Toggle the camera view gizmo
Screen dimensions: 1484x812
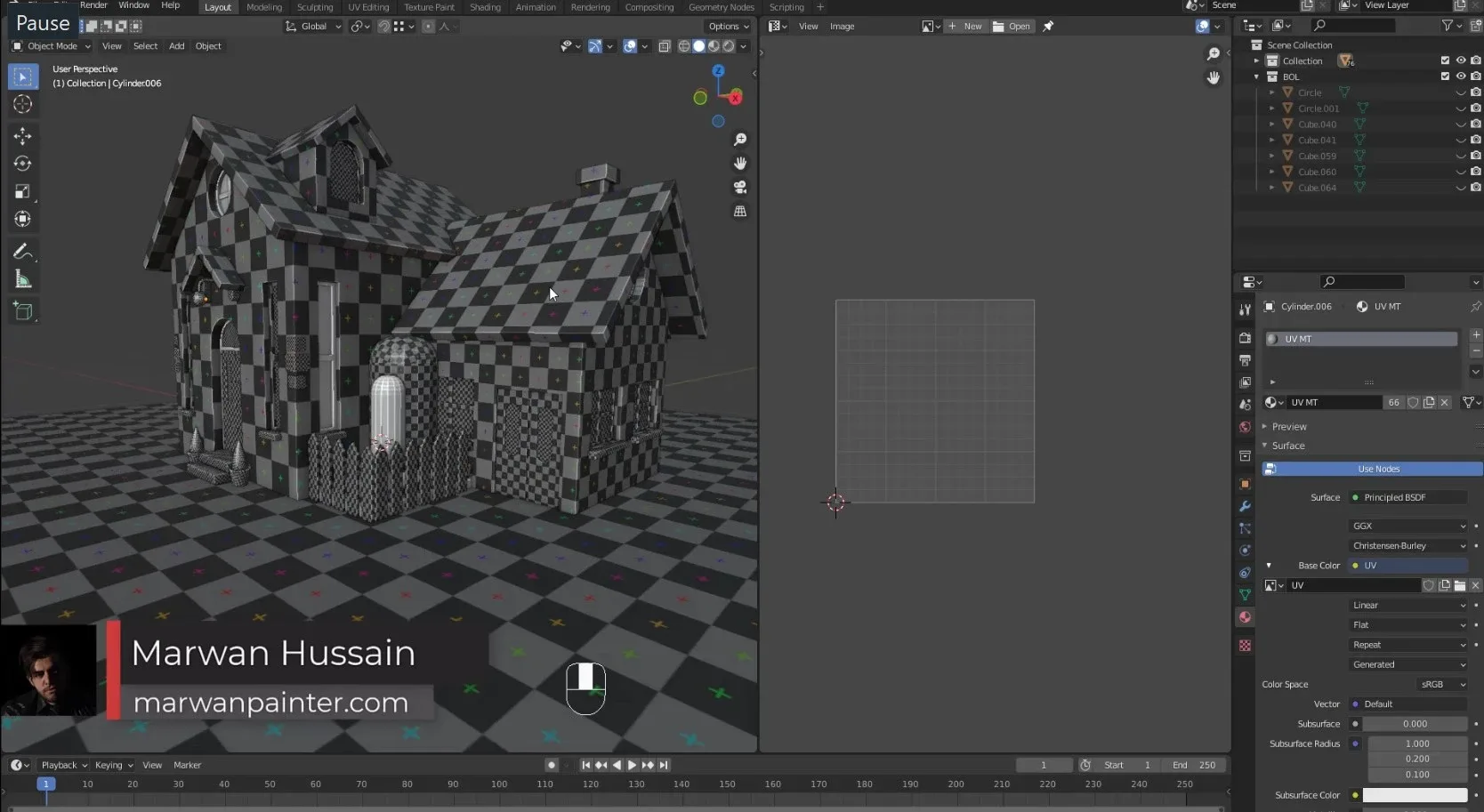(740, 188)
